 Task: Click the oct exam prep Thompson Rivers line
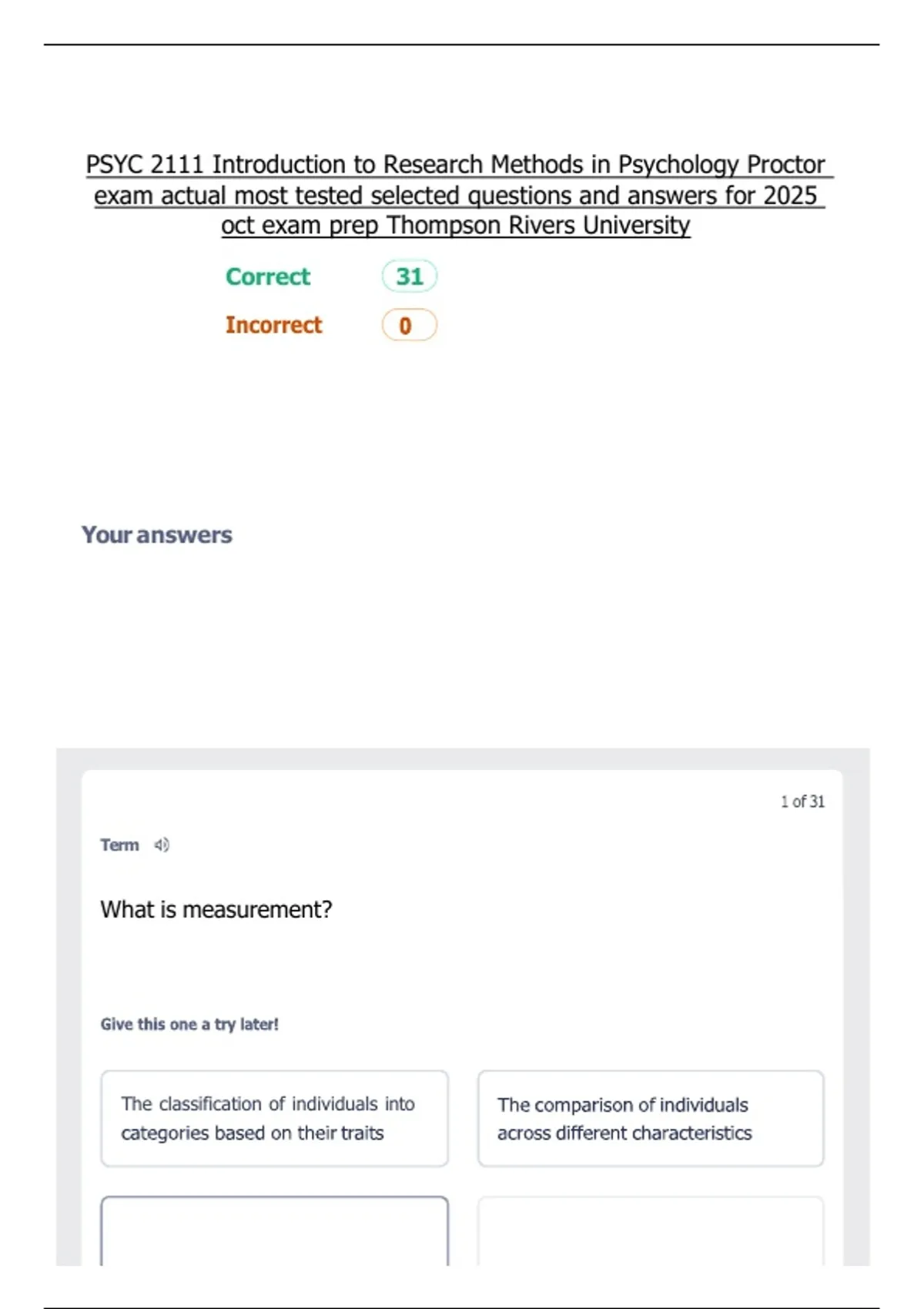(x=456, y=225)
